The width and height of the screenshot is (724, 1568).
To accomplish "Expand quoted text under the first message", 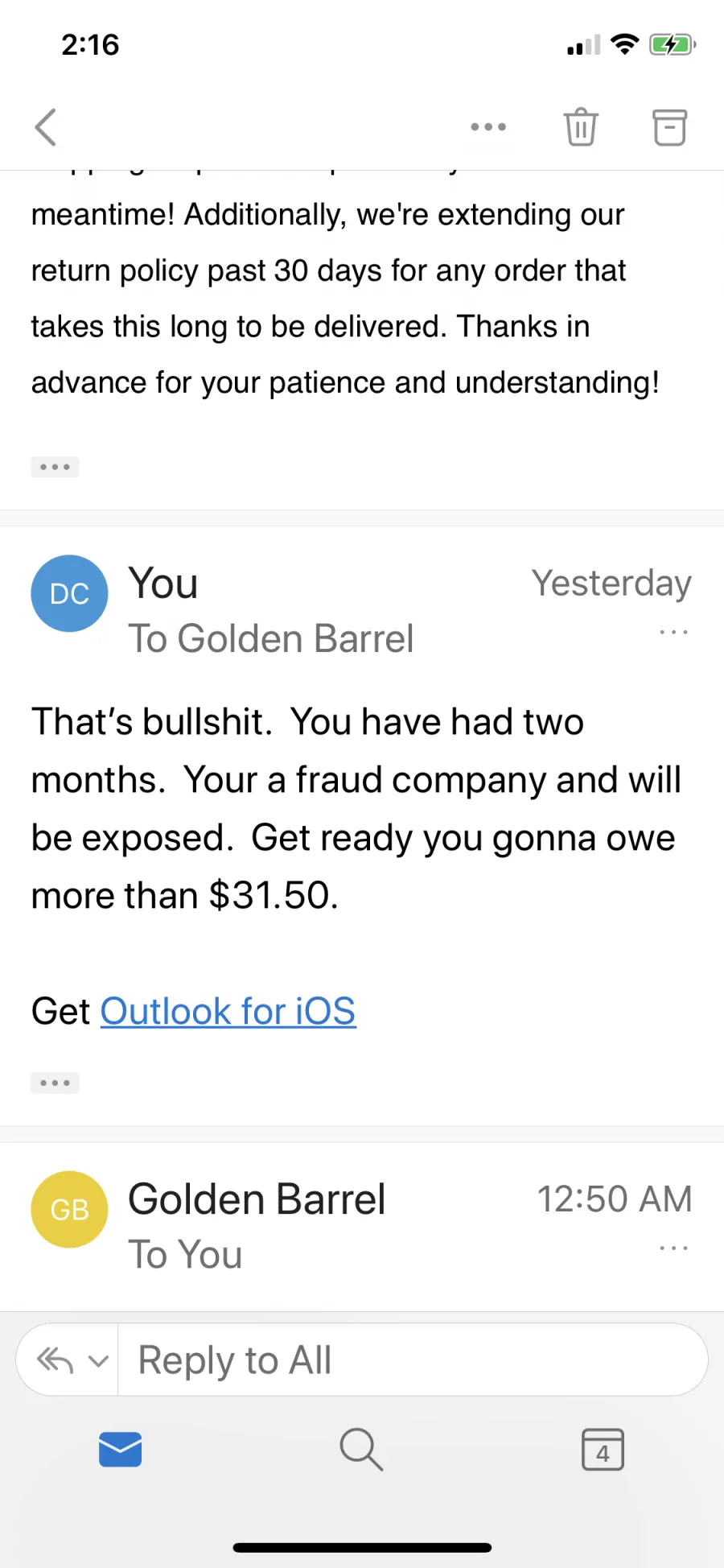I will pos(55,467).
